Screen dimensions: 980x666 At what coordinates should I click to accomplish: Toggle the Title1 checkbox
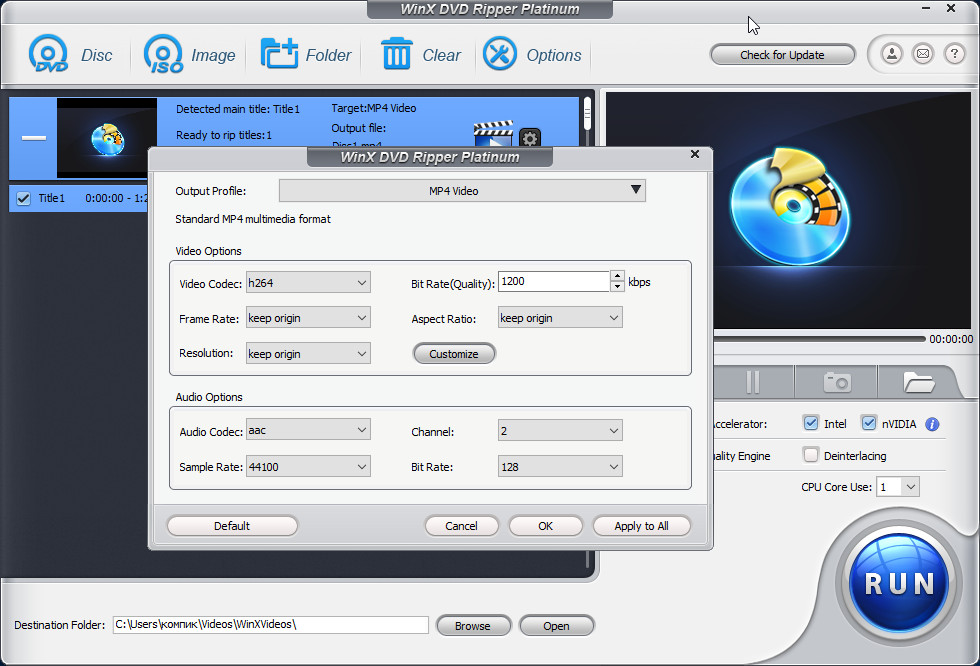pyautogui.click(x=24, y=199)
